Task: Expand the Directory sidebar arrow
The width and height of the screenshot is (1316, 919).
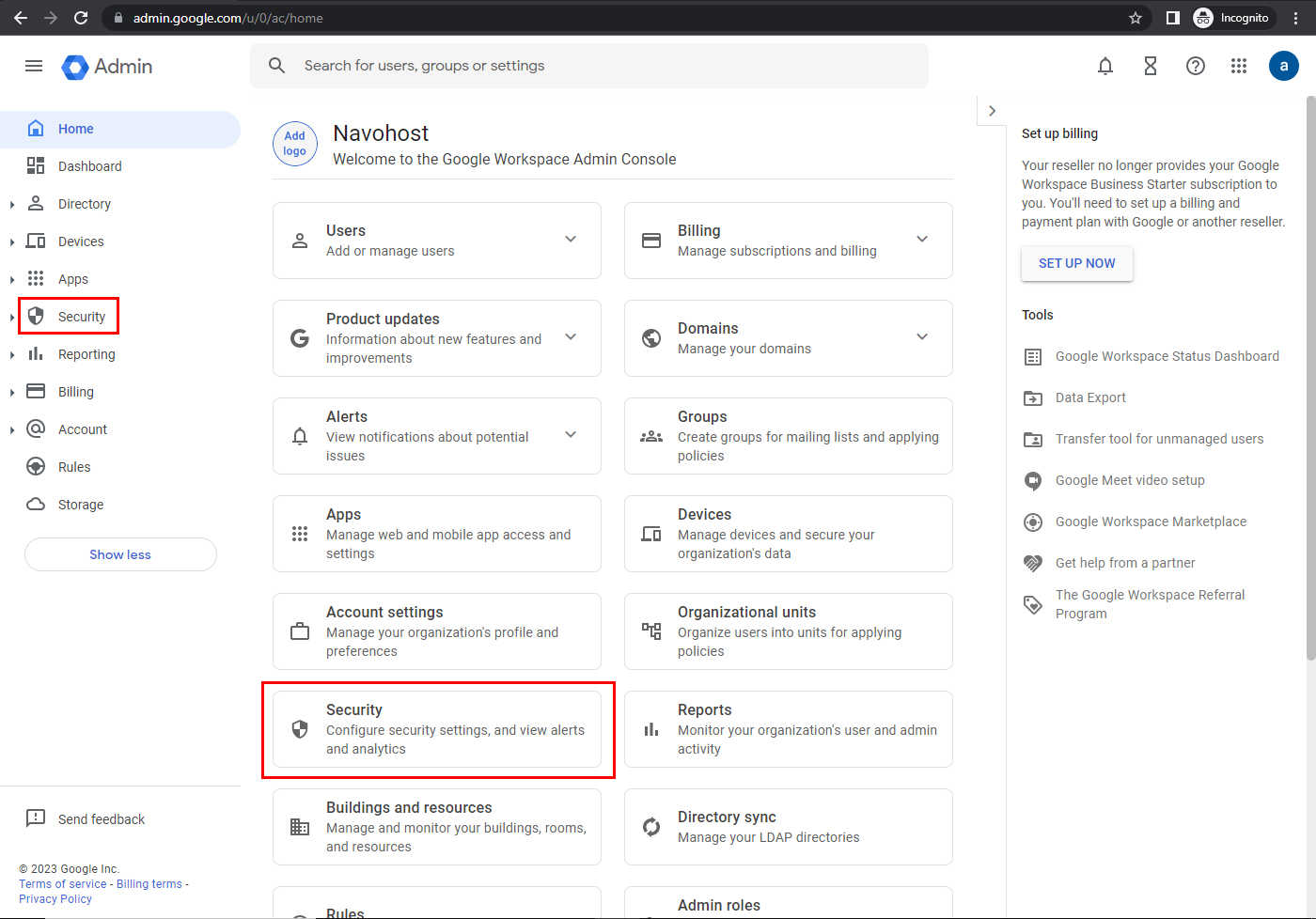Action: click(x=11, y=204)
